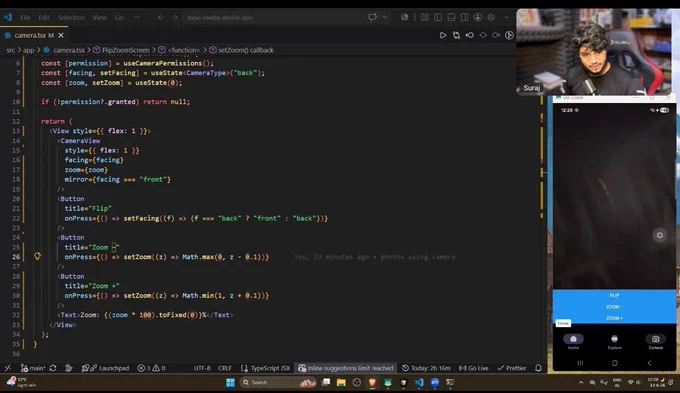The height and width of the screenshot is (393, 680).
Task: Change the TypeScript JSX language mode
Action: [265, 368]
